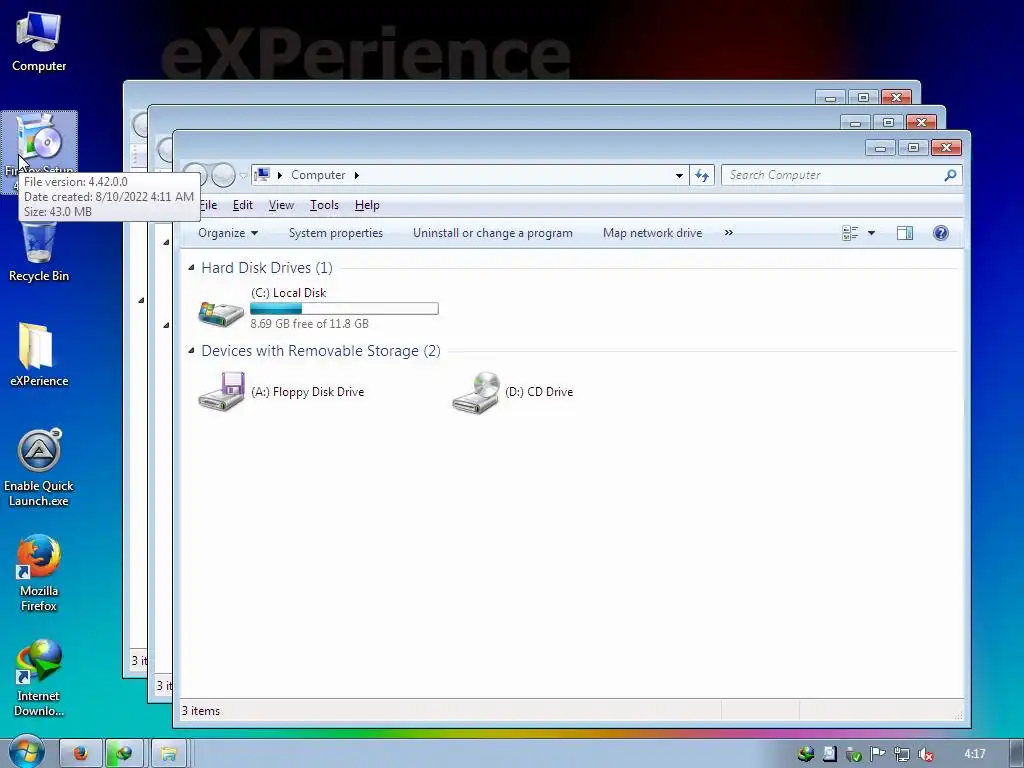The height and width of the screenshot is (768, 1024).
Task: Select the (C:) Local Disk drive
Action: [x=319, y=308]
